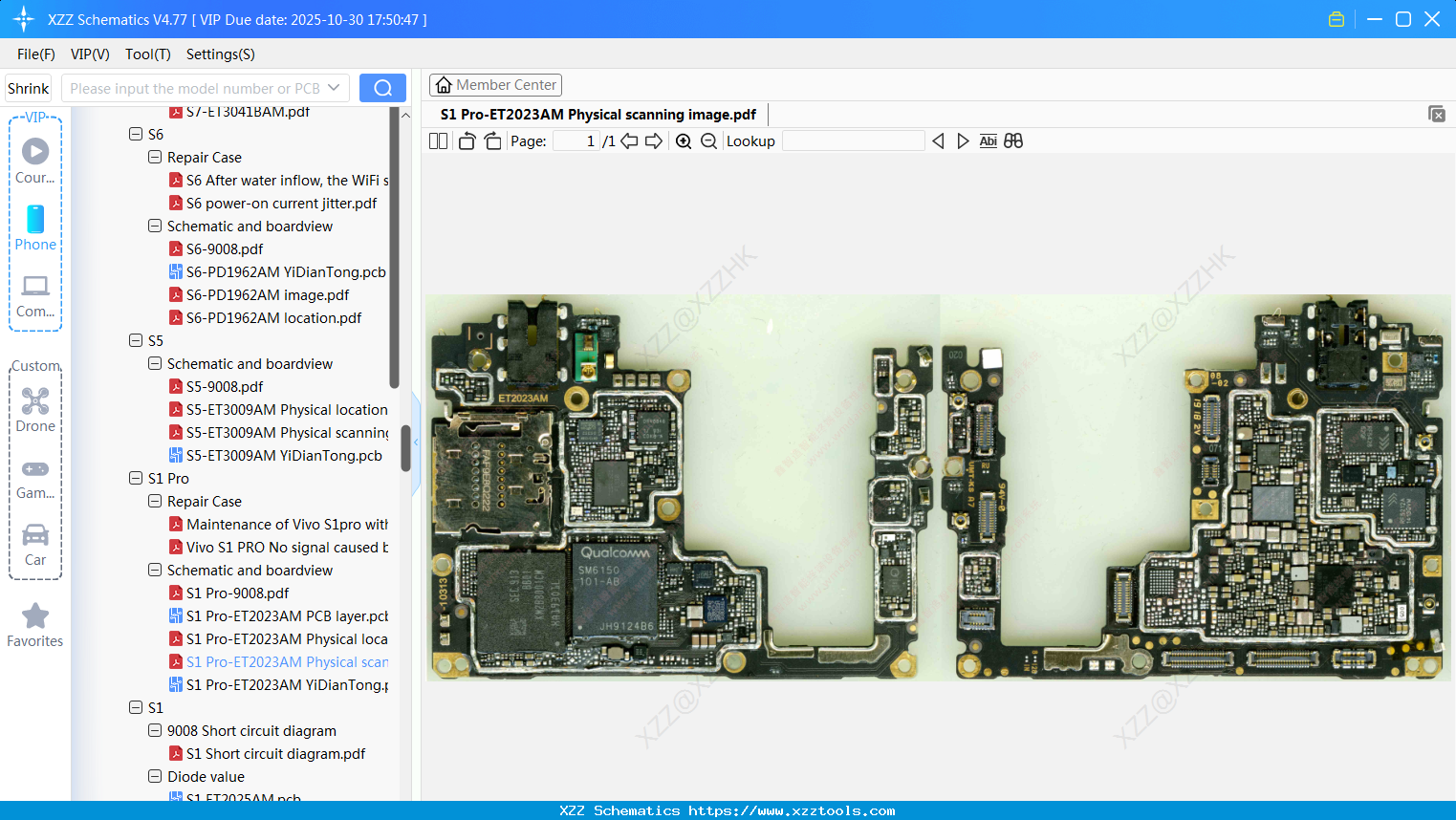The height and width of the screenshot is (820, 1456).
Task: Open the Settings(S) menu
Action: coord(221,54)
